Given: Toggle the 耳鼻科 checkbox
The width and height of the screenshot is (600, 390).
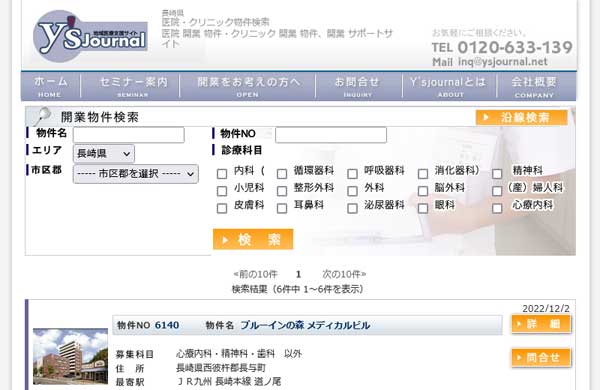Looking at the screenshot, I should [282, 208].
